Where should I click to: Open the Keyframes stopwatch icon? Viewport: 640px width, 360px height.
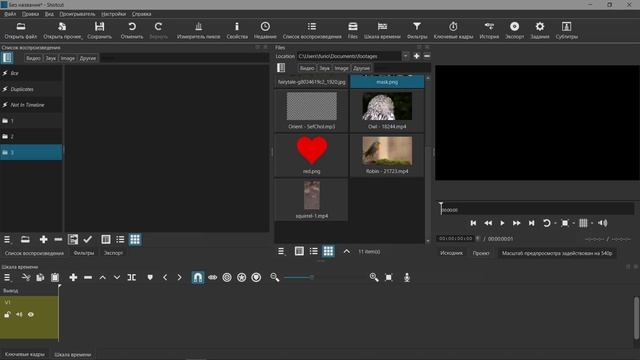[x=453, y=27]
